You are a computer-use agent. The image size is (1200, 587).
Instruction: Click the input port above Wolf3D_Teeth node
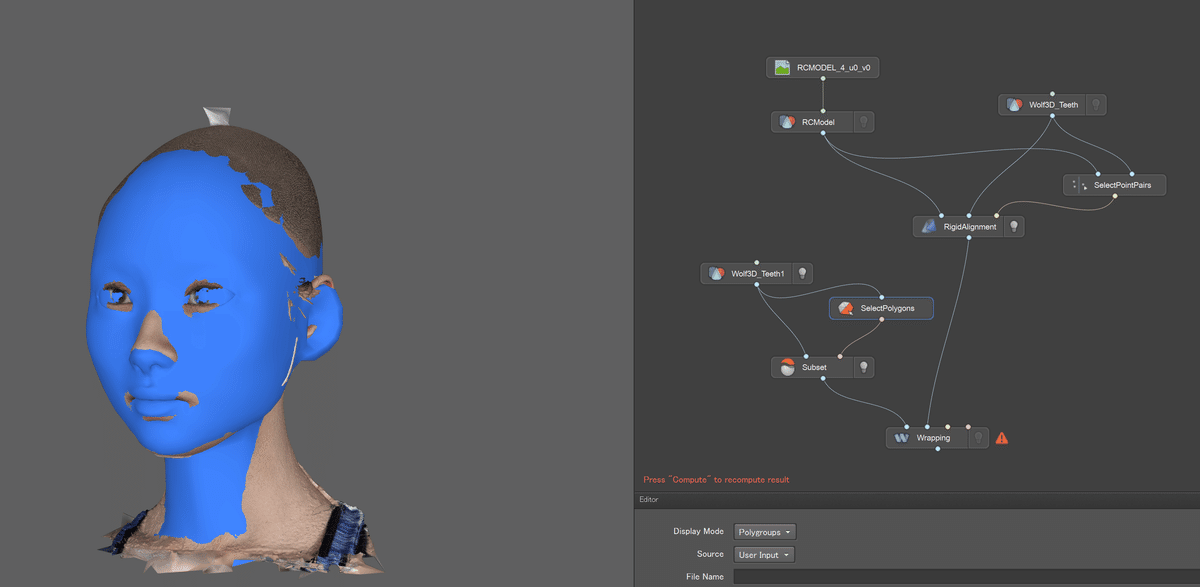1053,93
